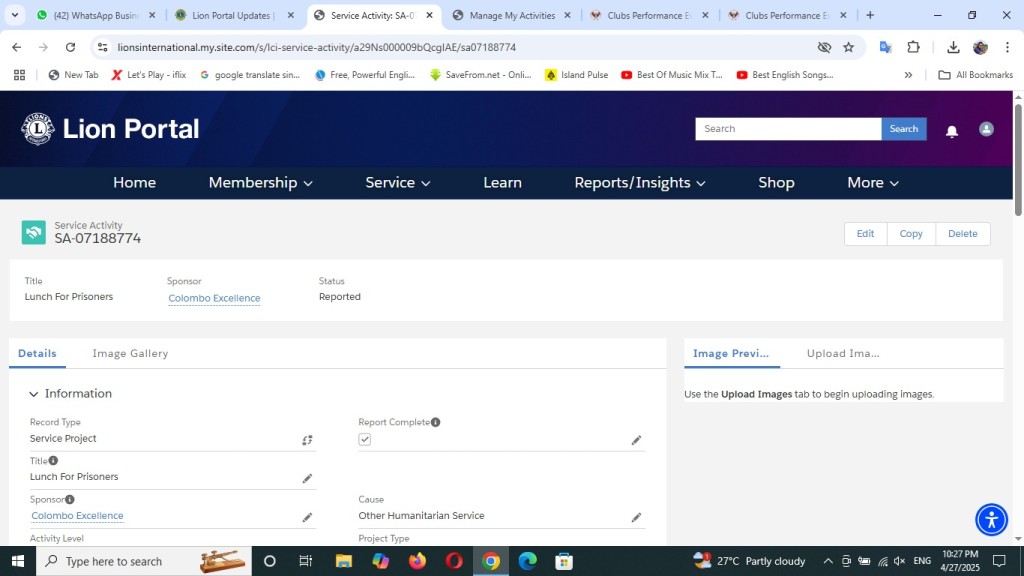Show info tooltip for Report Complete

click(436, 422)
